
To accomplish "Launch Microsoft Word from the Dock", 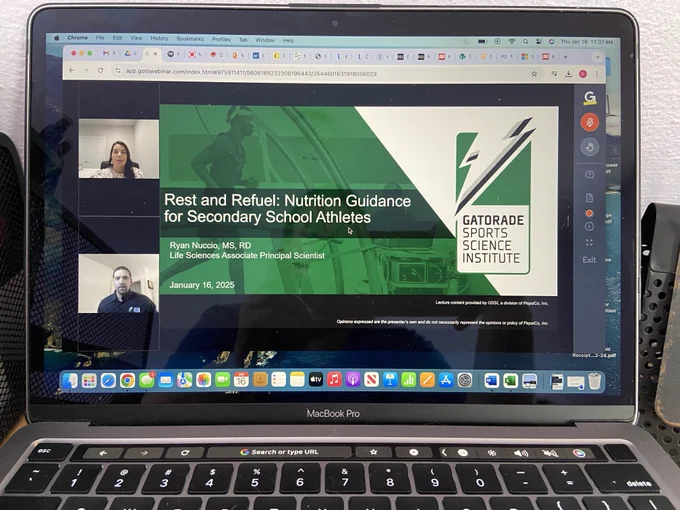I will pyautogui.click(x=492, y=381).
